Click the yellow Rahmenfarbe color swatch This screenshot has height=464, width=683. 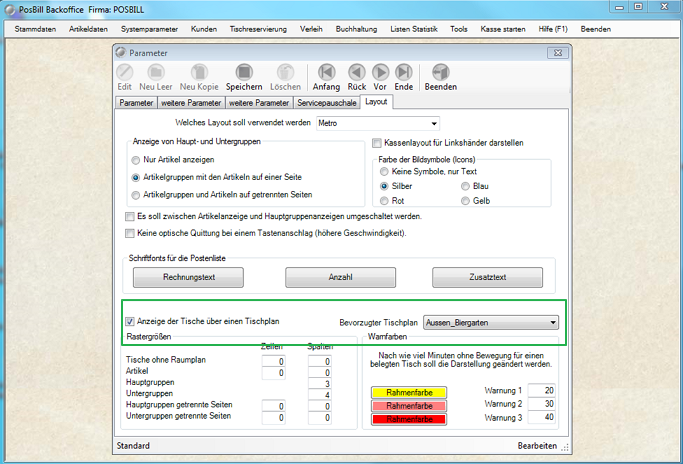[406, 392]
